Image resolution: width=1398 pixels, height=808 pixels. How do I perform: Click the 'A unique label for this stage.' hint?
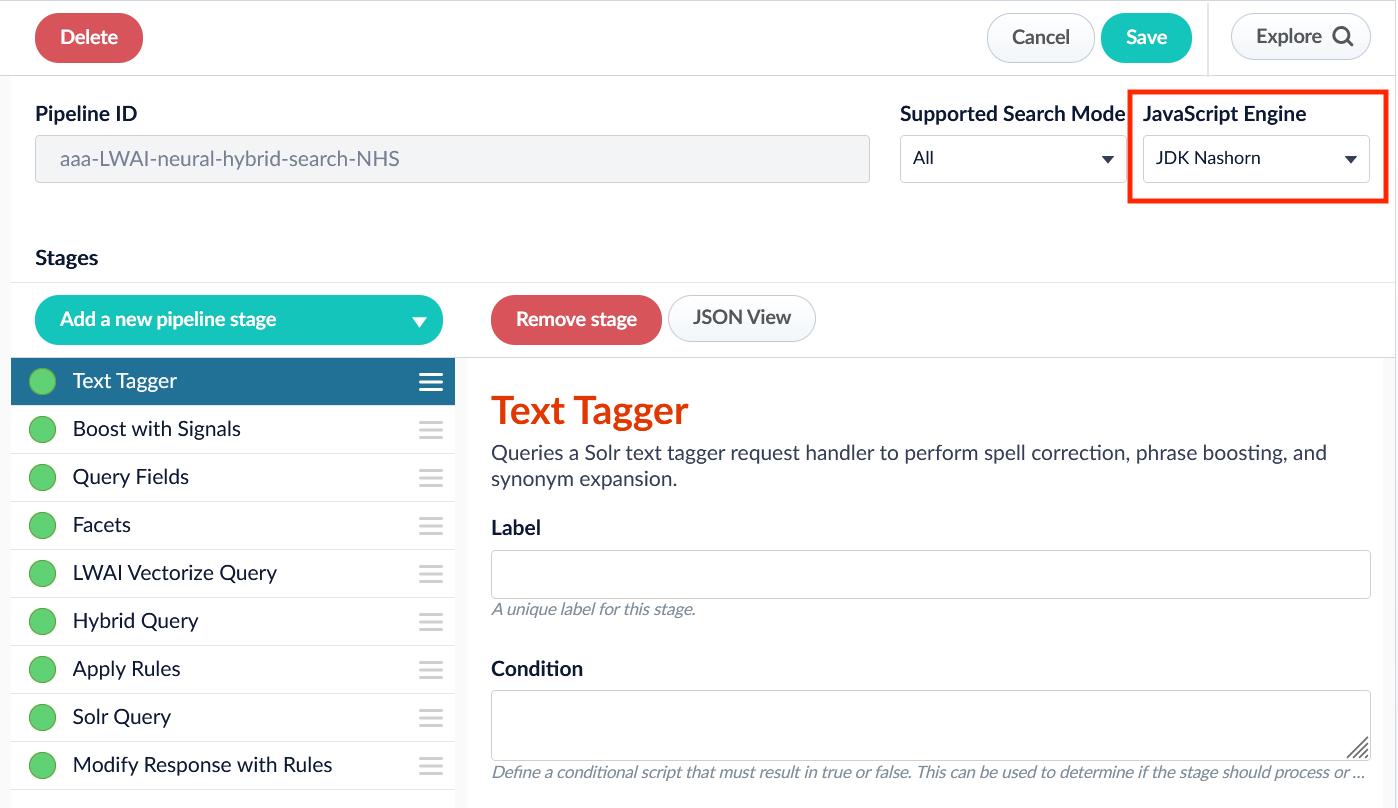(593, 609)
